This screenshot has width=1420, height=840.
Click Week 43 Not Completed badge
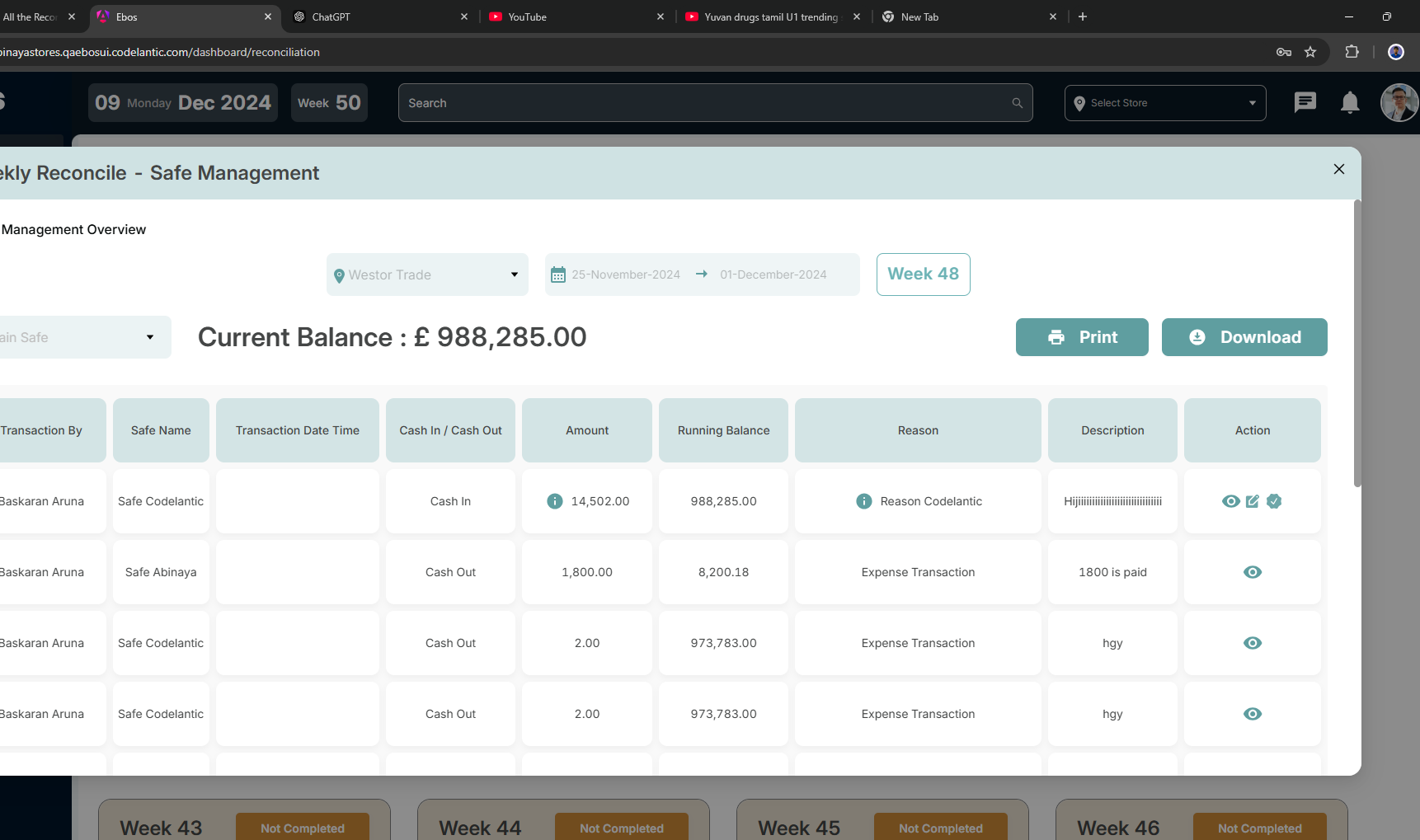point(303,828)
